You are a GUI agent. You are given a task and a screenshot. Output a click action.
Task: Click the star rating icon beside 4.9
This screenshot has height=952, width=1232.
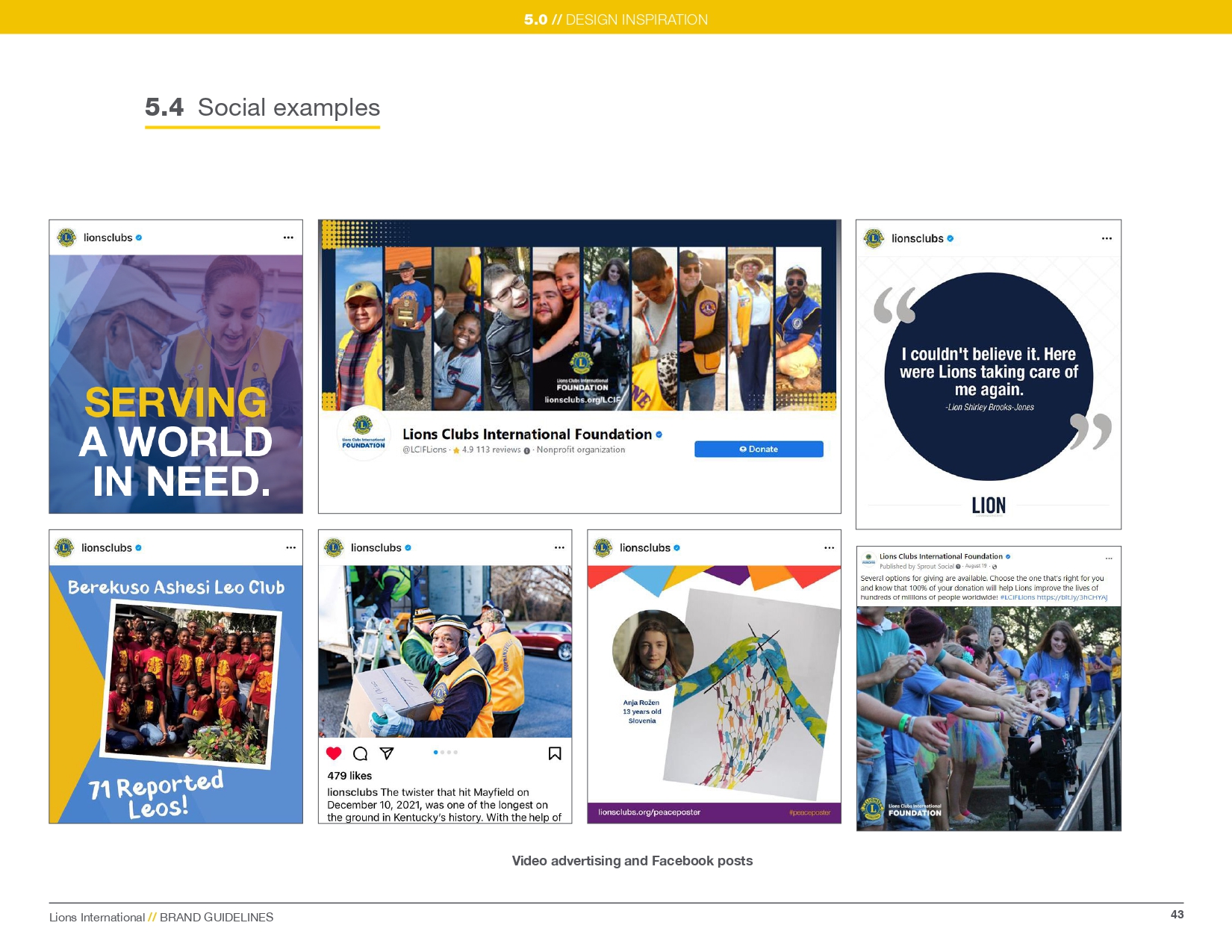(x=456, y=450)
